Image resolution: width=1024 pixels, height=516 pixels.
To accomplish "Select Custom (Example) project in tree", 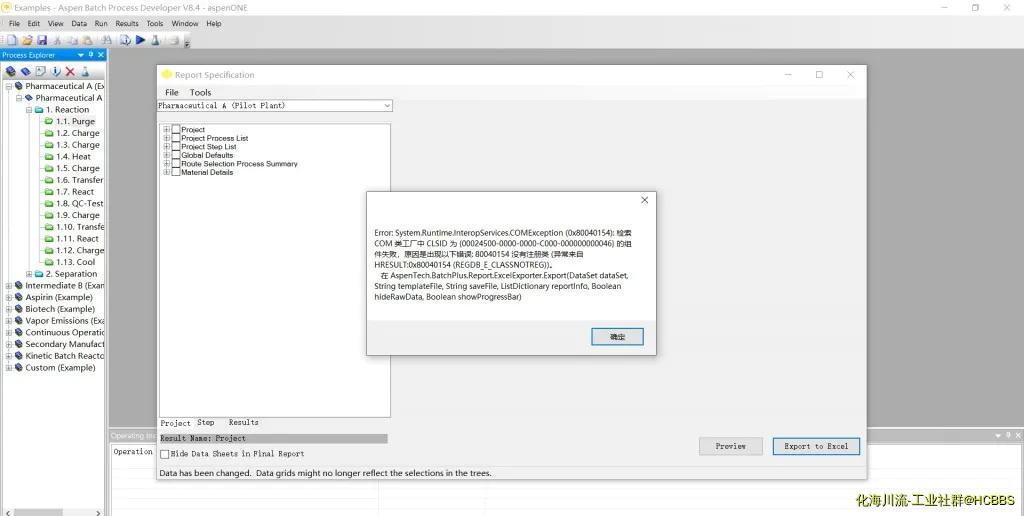I will click(60, 368).
